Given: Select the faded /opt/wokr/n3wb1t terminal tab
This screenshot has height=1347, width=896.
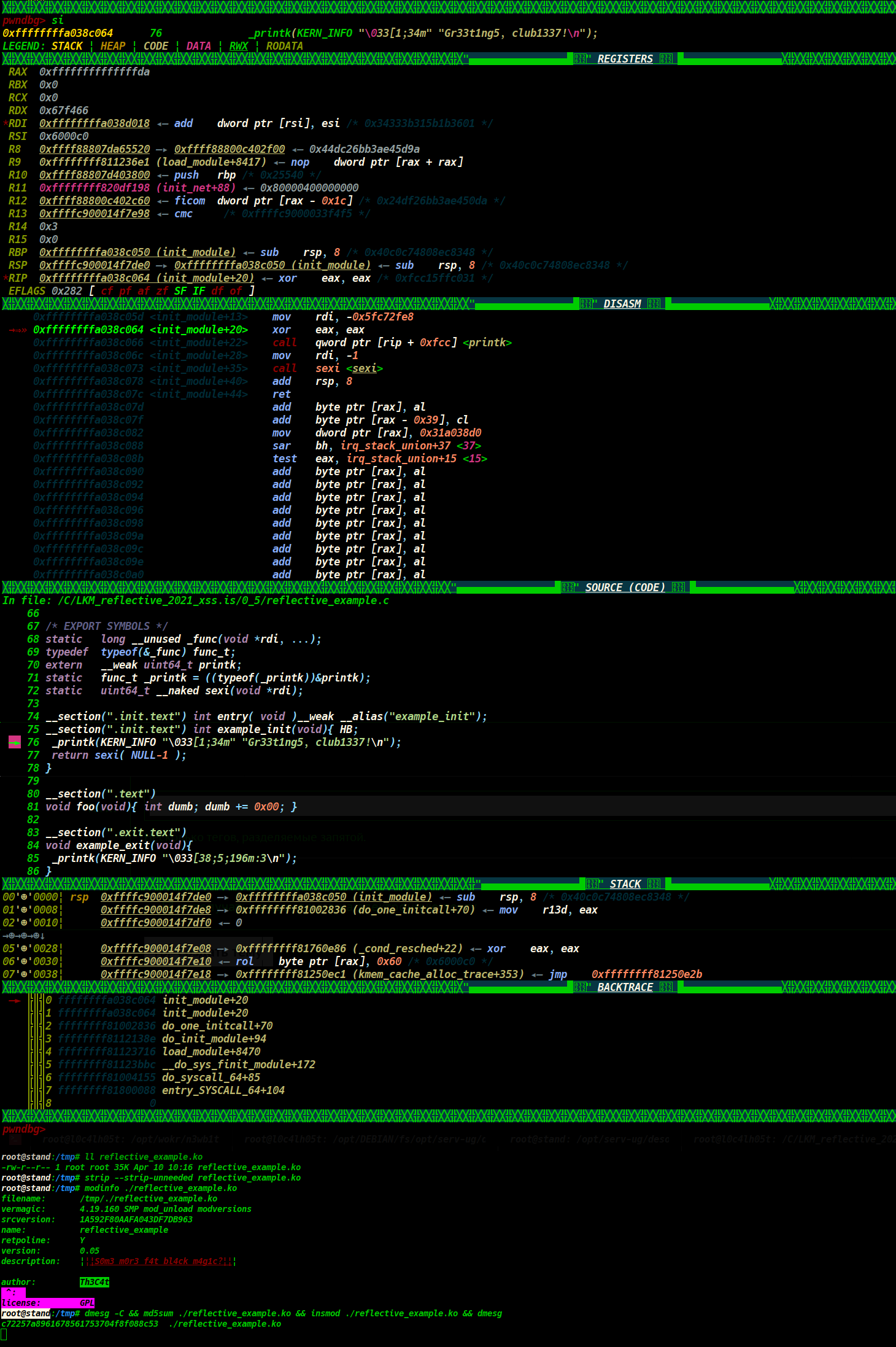Looking at the screenshot, I should point(130,1139).
